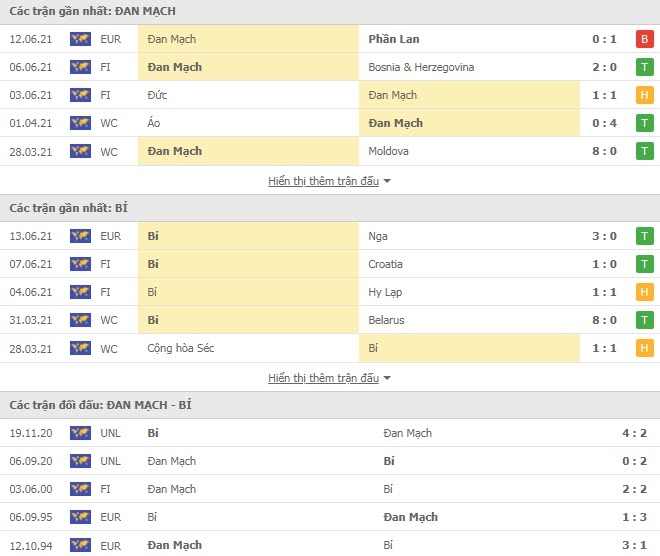Image resolution: width=660 pixels, height=556 pixels.
Task: Click the 'Các trận đối đầu: ĐAN MẠCH - BỈ' header
Action: pyautogui.click(x=100, y=405)
